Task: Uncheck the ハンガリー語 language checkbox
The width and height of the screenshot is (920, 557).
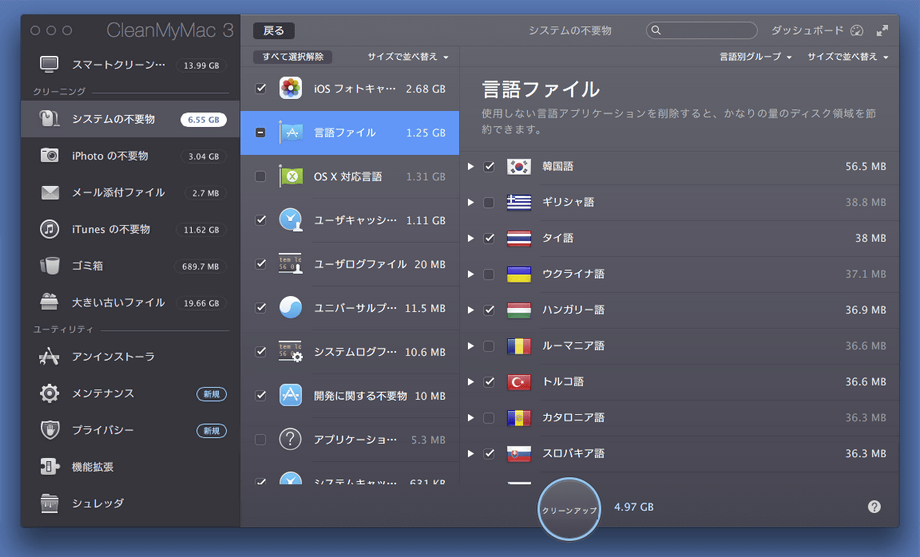Action: [489, 310]
